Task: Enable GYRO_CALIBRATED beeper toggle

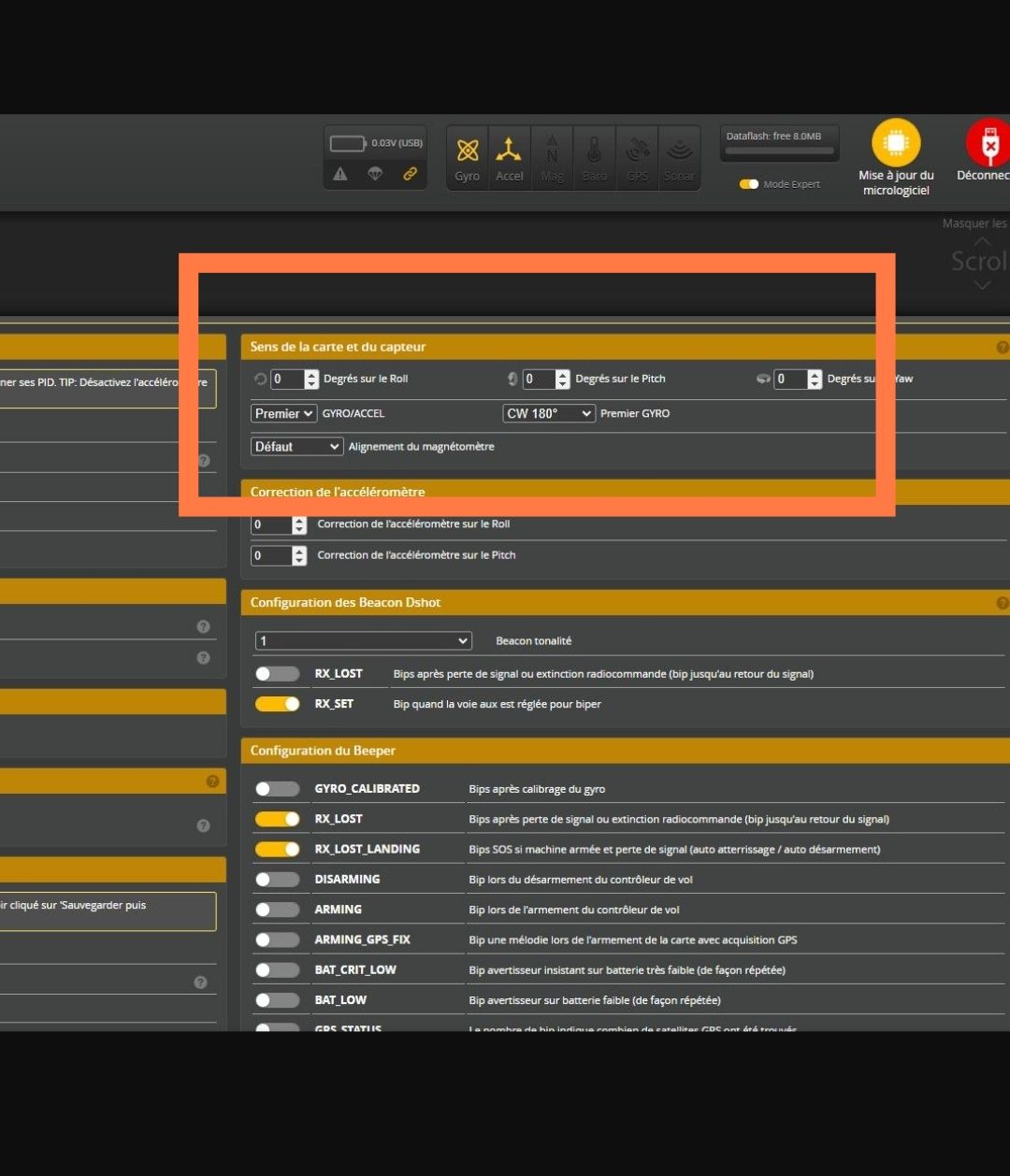Action: (x=277, y=789)
